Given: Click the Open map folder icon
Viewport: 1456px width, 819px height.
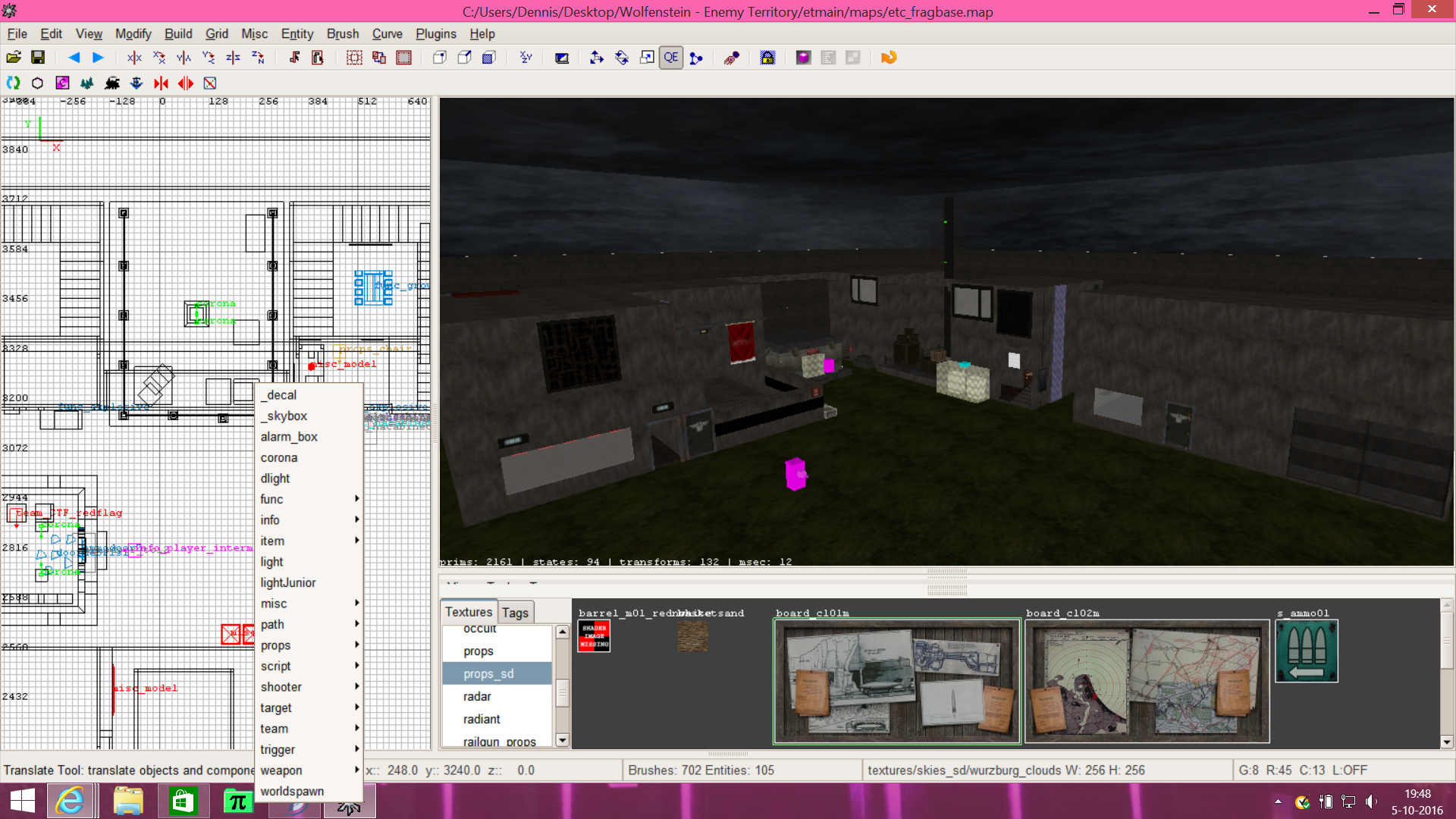Looking at the screenshot, I should [x=14, y=58].
